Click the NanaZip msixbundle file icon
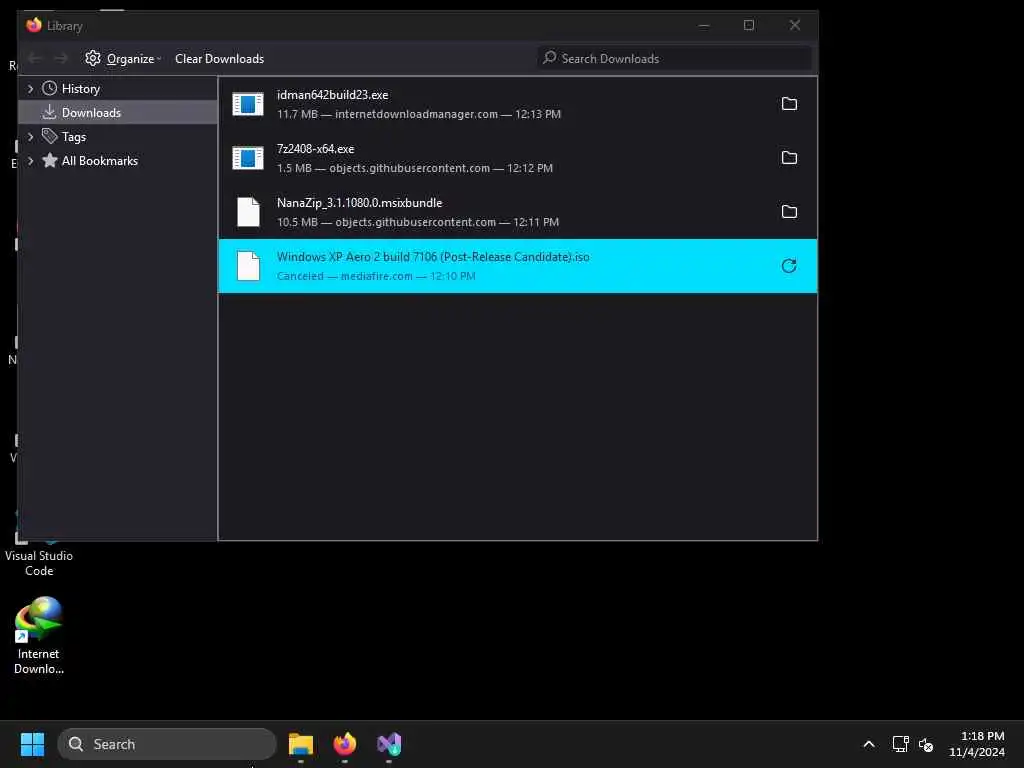 (x=248, y=212)
